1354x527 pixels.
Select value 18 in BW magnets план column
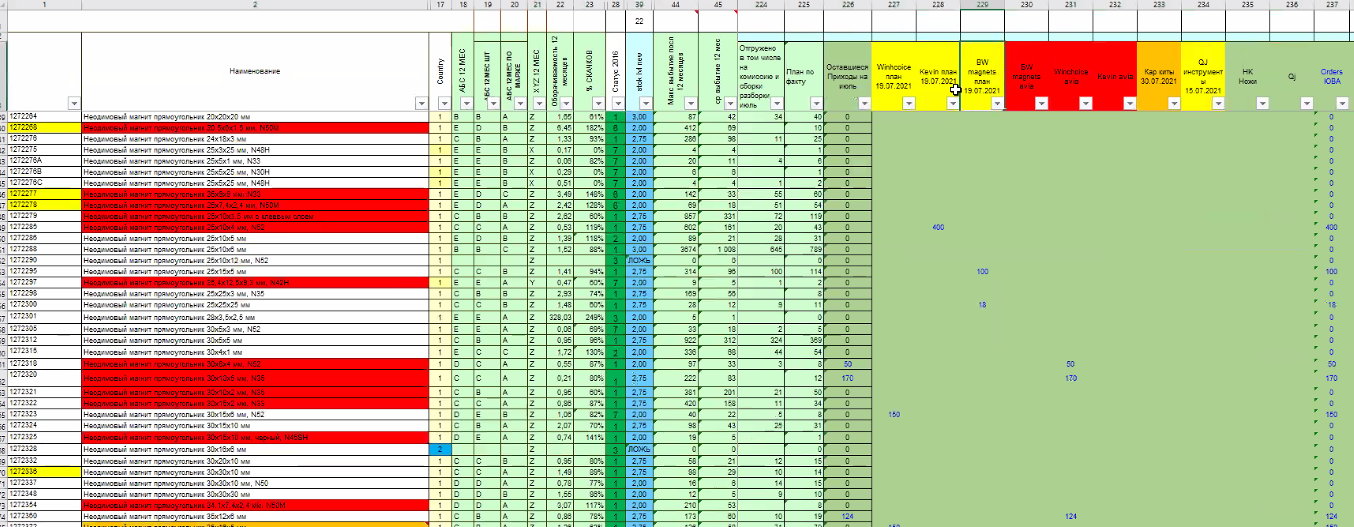(982, 304)
